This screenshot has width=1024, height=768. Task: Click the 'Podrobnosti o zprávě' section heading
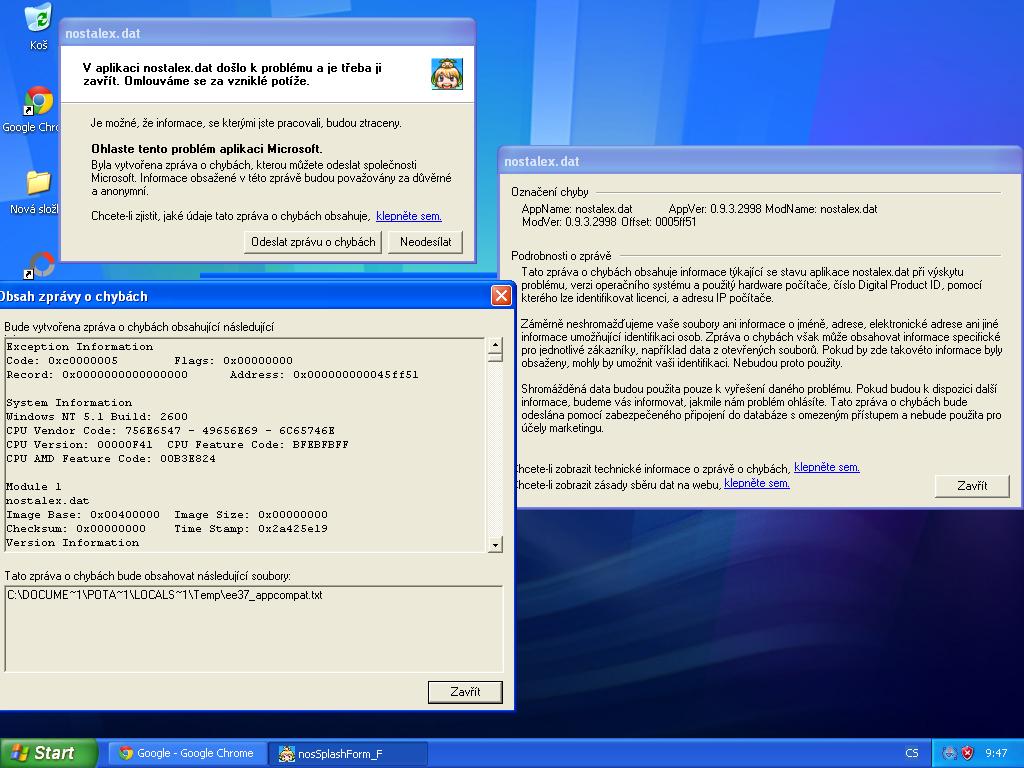click(561, 256)
